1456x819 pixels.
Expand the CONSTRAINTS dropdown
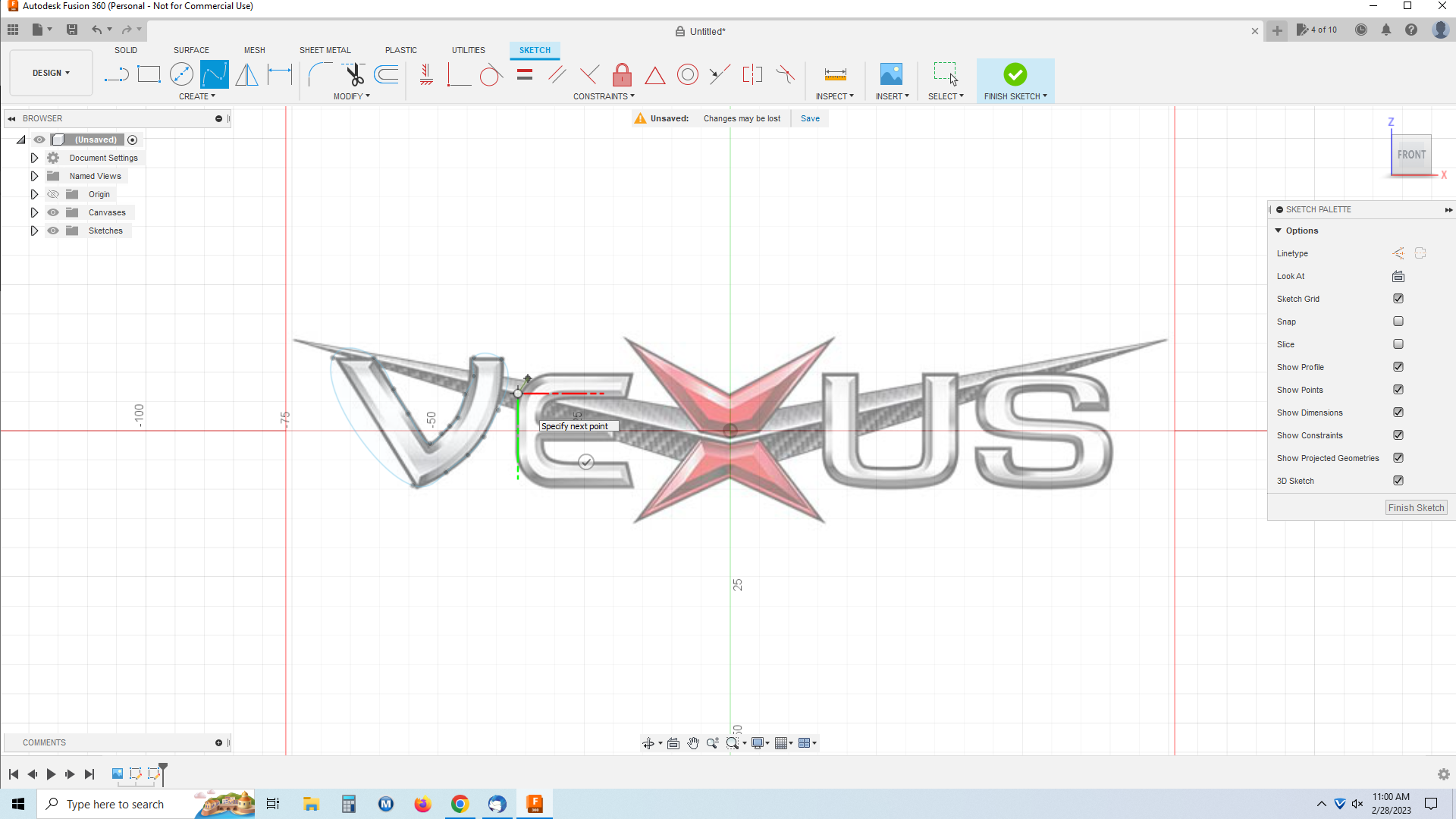coord(604,96)
